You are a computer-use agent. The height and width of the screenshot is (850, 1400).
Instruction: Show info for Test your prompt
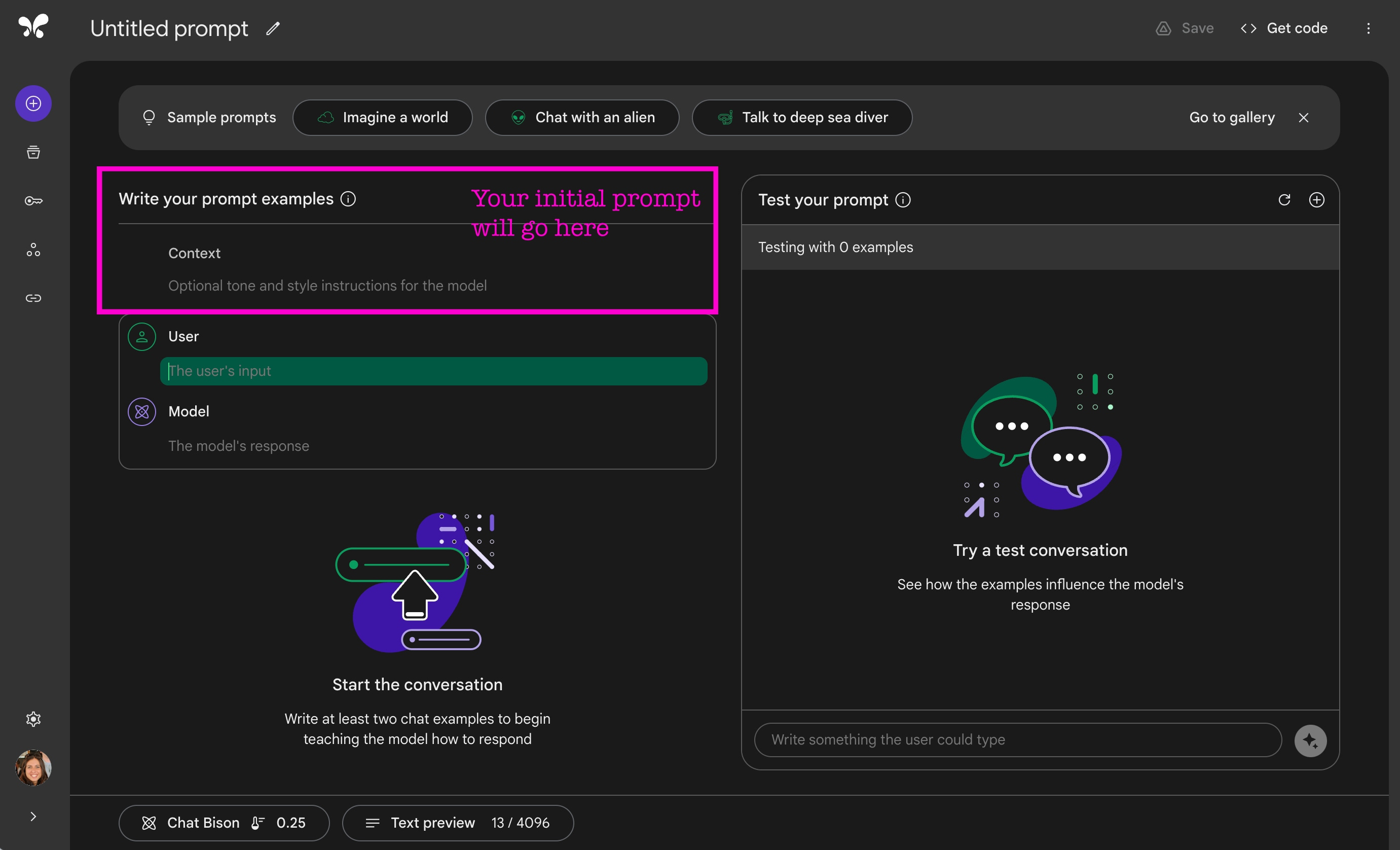click(903, 200)
